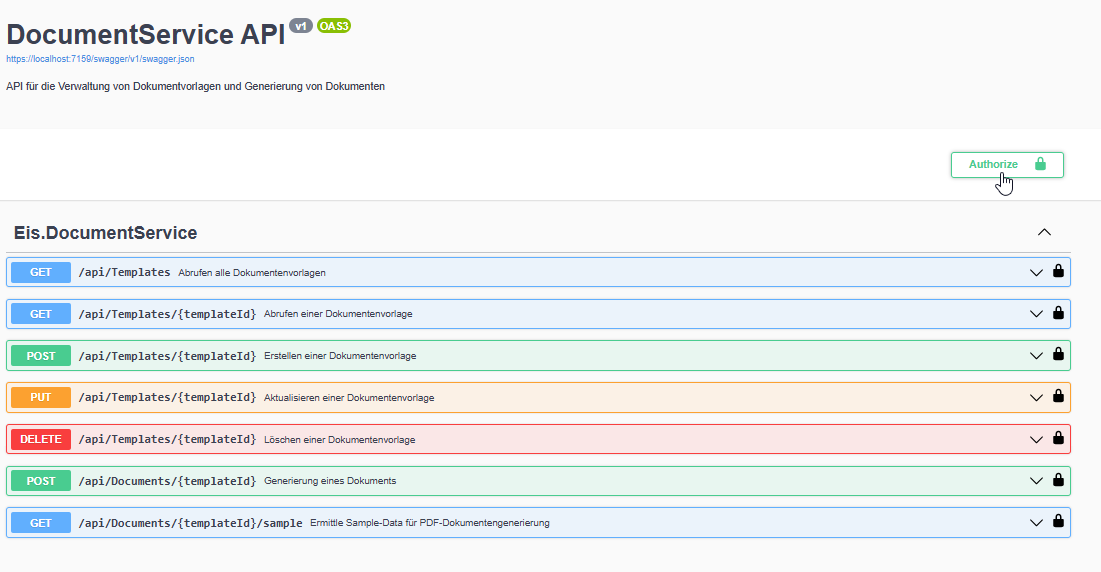
Task: Click lock icon on GET /api/Templates row
Action: pyautogui.click(x=1058, y=271)
